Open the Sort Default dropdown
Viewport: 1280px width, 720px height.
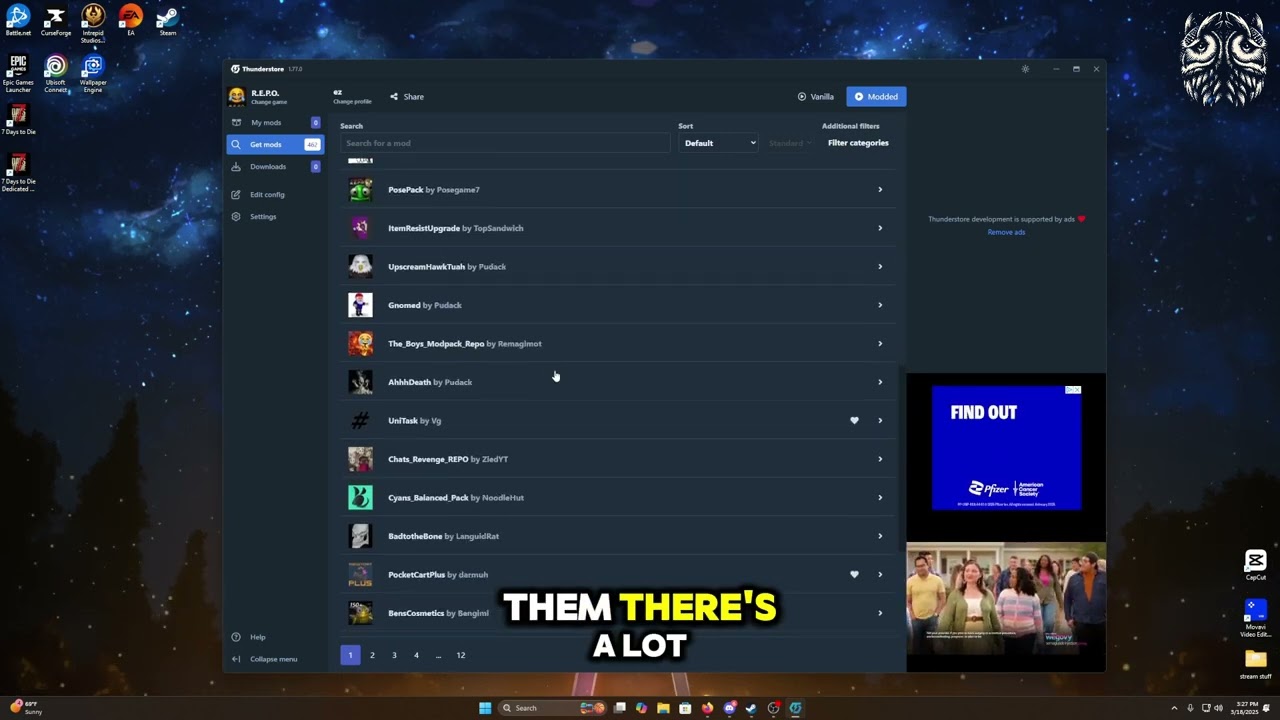pyautogui.click(x=719, y=143)
